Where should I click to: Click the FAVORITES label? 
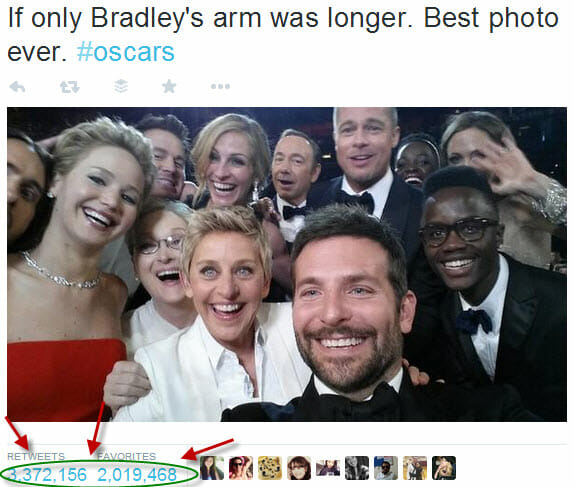pyautogui.click(x=127, y=456)
